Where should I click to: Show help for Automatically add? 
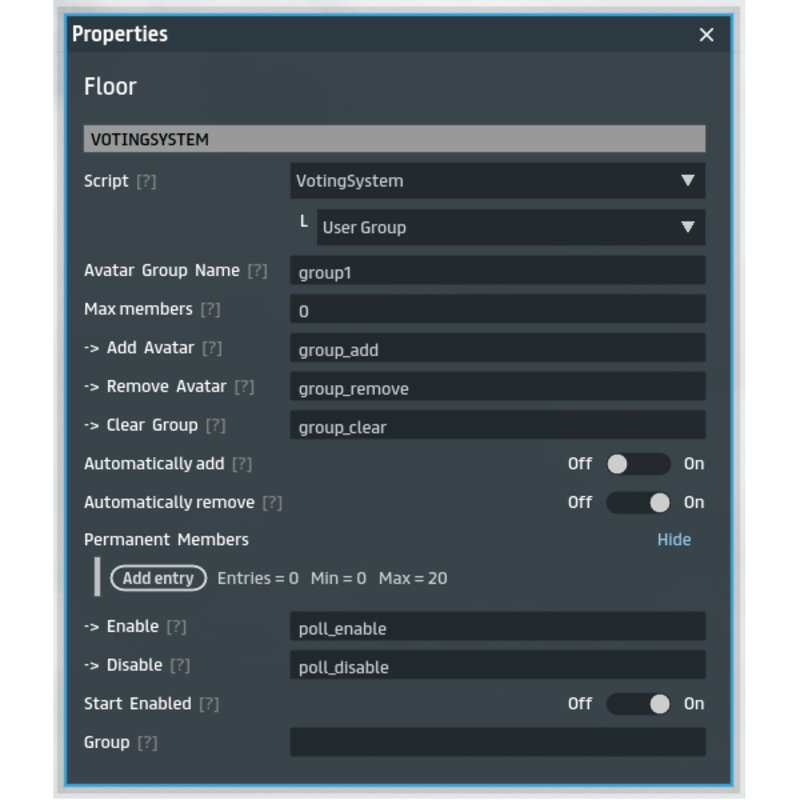241,464
